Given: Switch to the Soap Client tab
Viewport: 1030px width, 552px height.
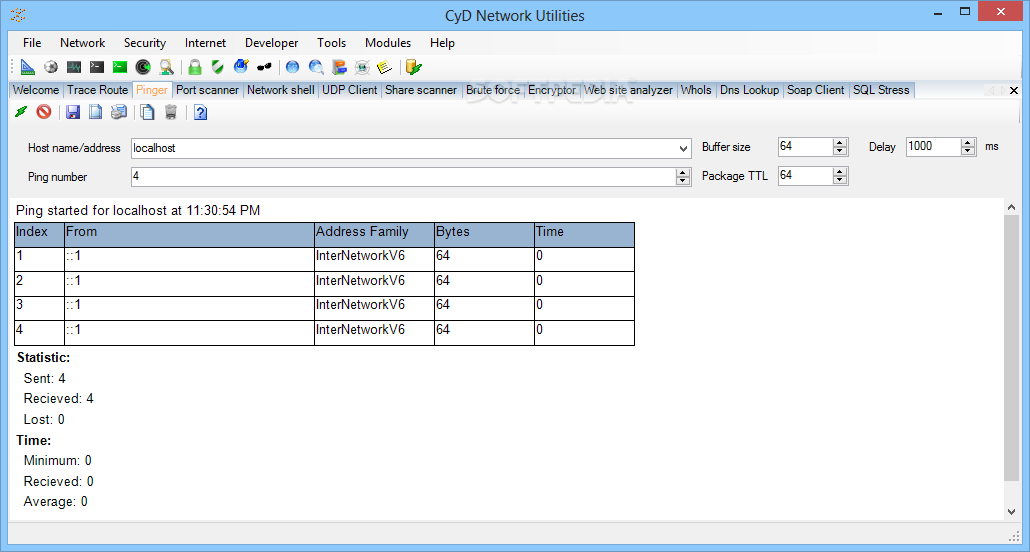Looking at the screenshot, I should [816, 90].
